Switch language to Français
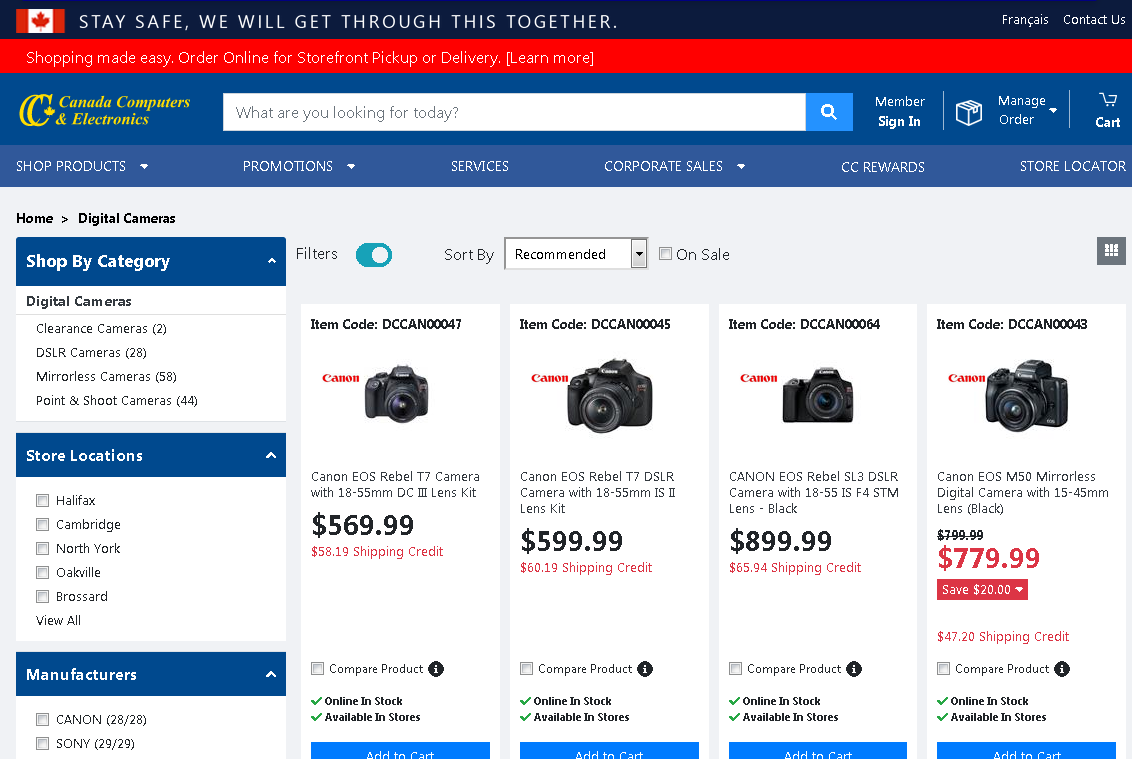 pos(1024,20)
